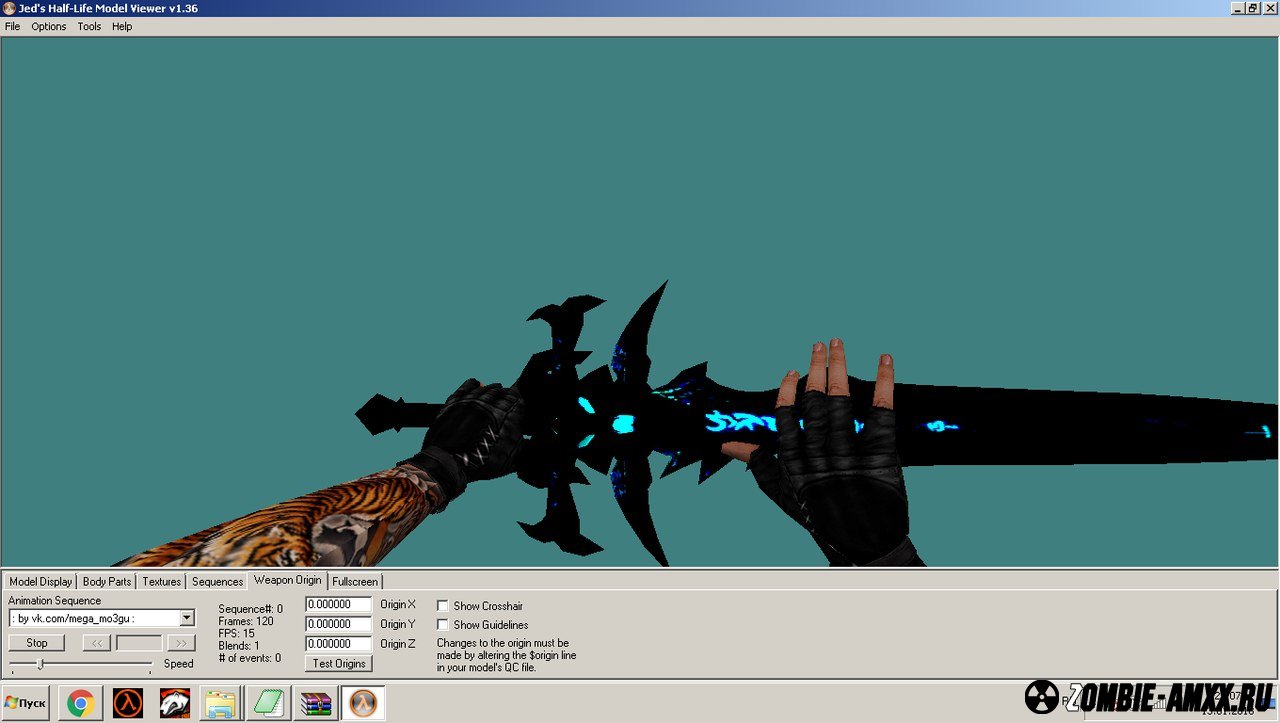Viewport: 1280px width, 723px height.
Task: Click the 'Blends: 1' info text
Action: click(239, 646)
